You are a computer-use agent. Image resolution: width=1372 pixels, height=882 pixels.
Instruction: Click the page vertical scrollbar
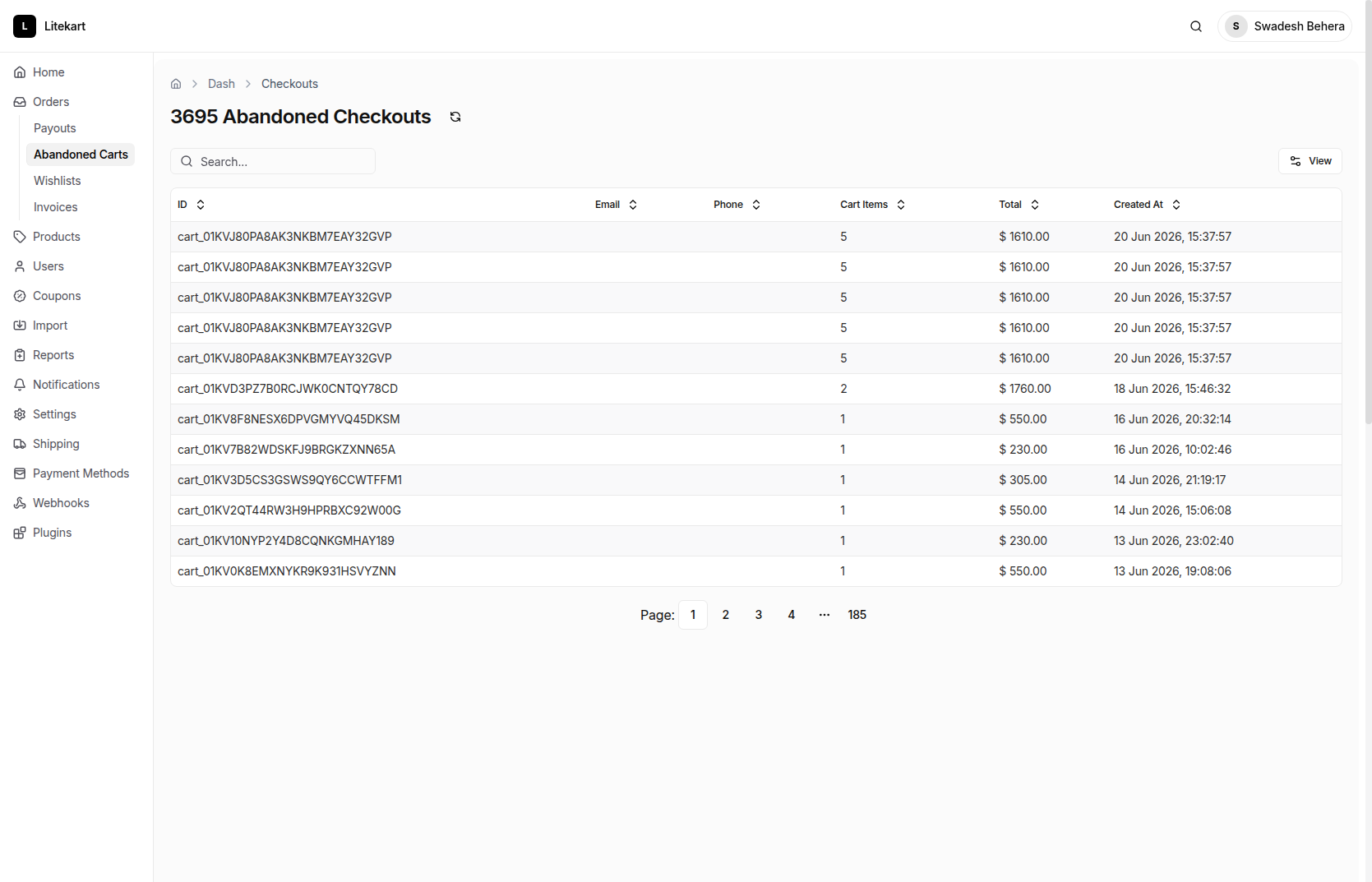click(x=1368, y=212)
